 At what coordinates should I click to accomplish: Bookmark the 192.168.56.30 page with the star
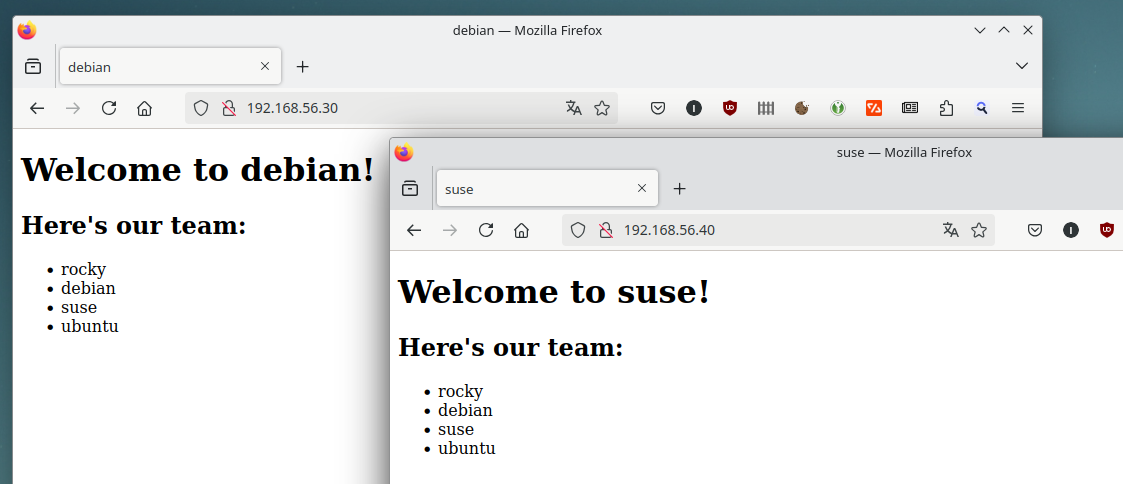pyautogui.click(x=602, y=108)
